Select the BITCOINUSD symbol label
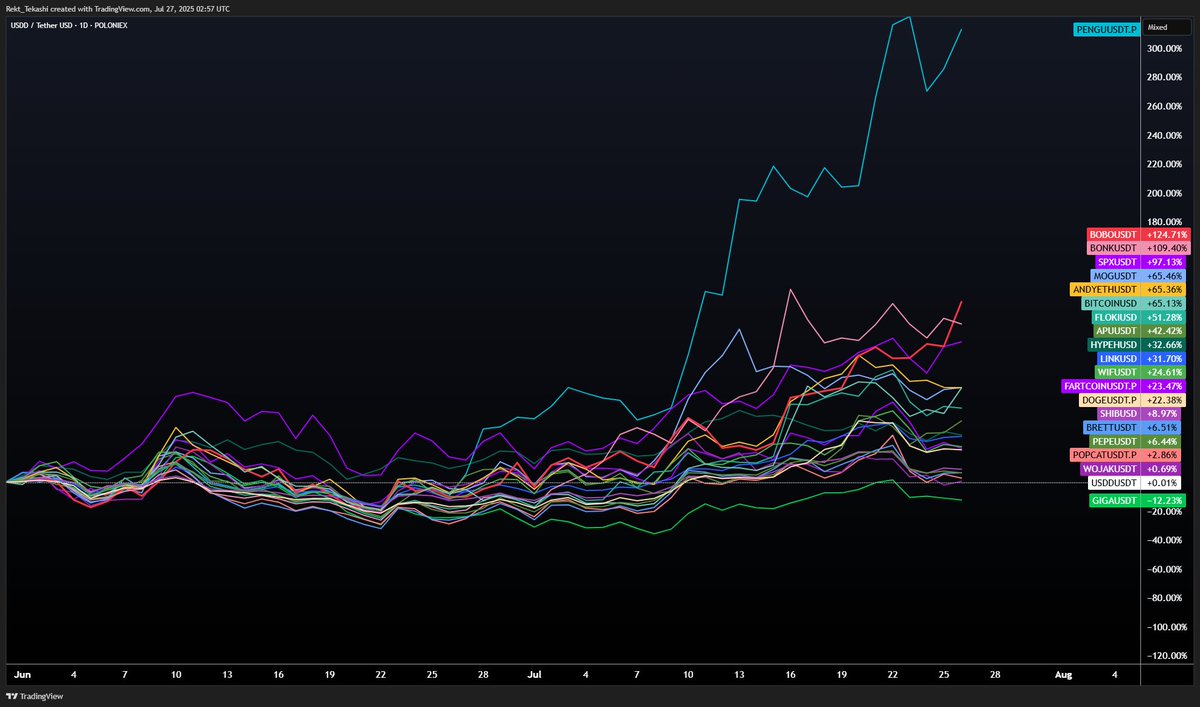Viewport: 1200px width, 707px height. point(1110,303)
